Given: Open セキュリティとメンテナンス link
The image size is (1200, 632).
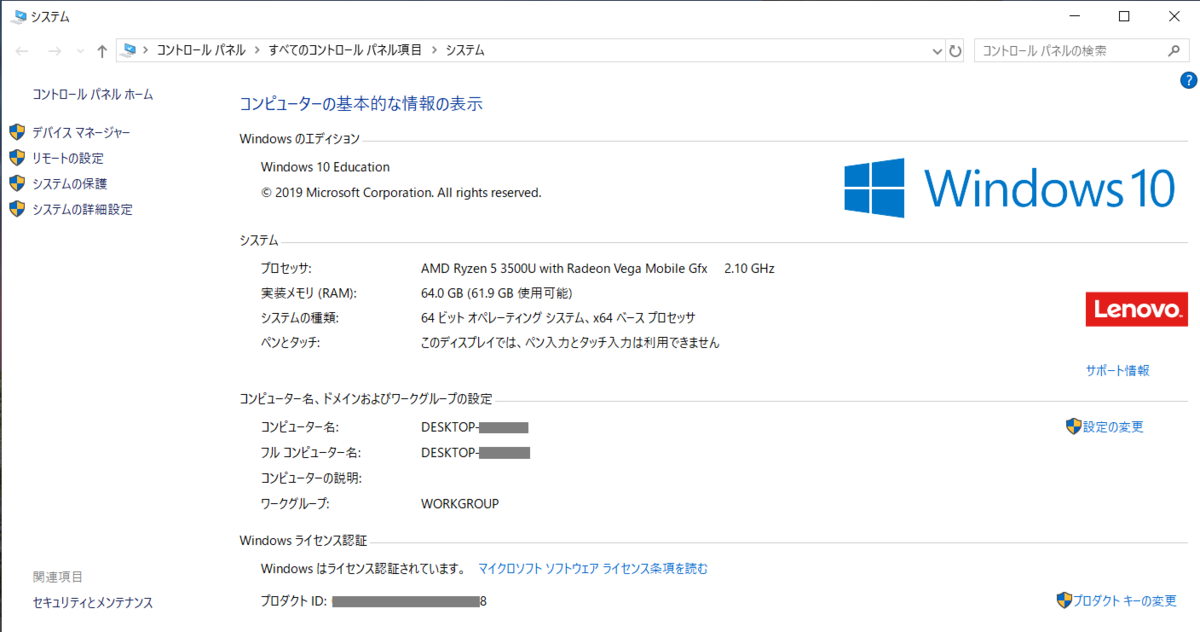Looking at the screenshot, I should click(93, 603).
